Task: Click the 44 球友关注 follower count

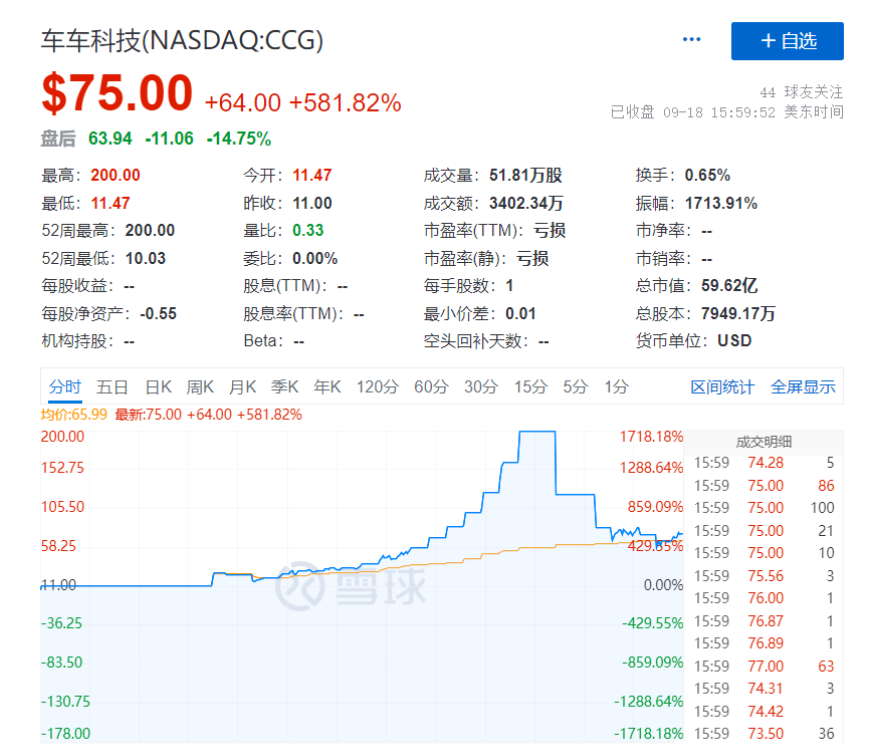Action: [x=801, y=92]
